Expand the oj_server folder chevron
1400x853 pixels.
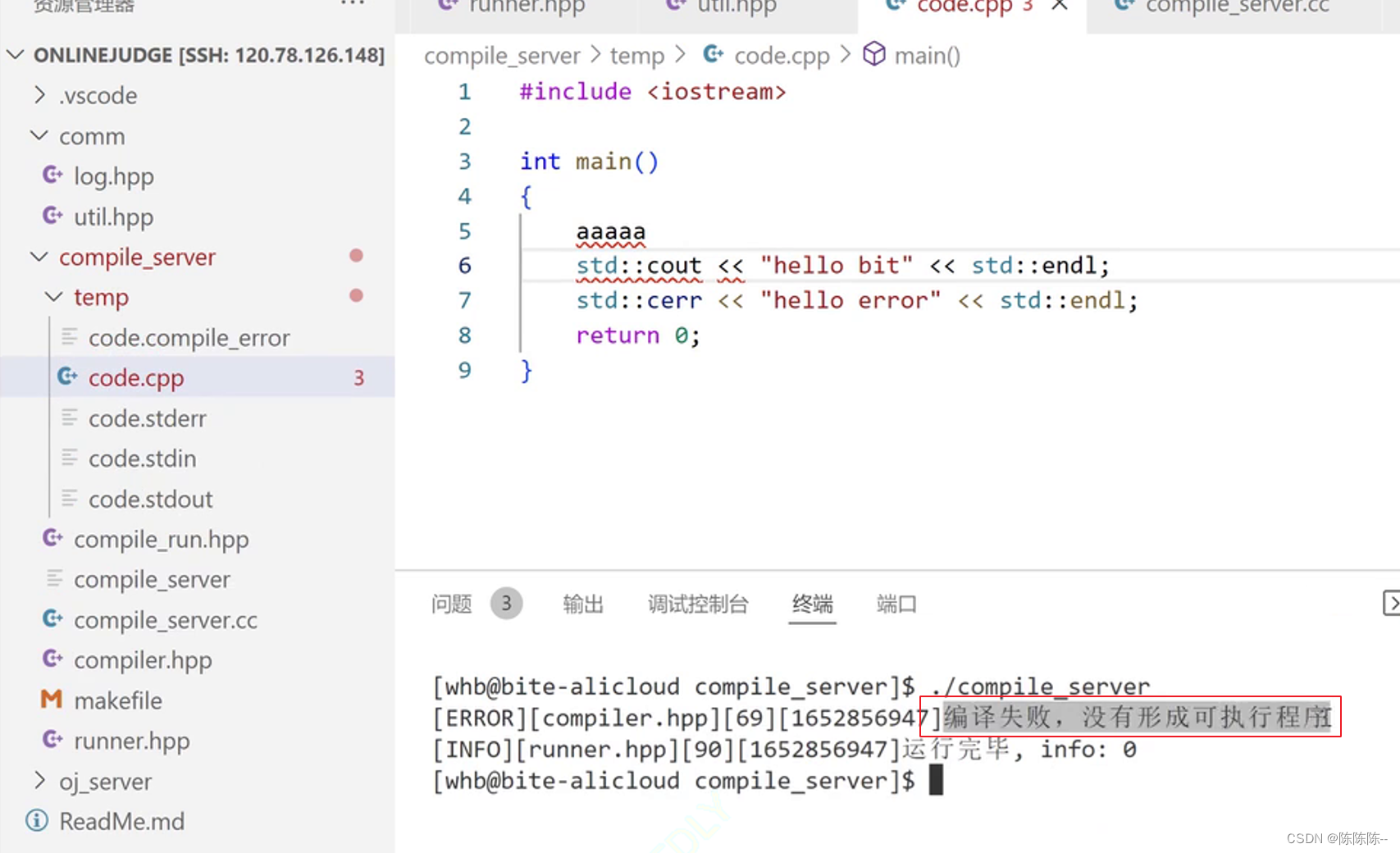[x=39, y=781]
